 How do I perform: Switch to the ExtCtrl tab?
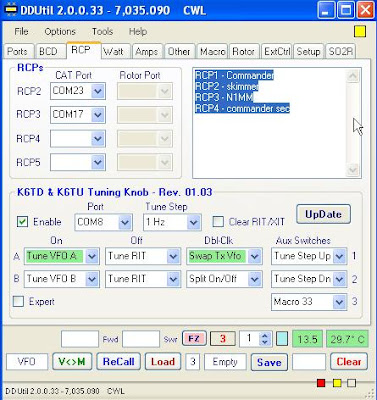[x=277, y=52]
